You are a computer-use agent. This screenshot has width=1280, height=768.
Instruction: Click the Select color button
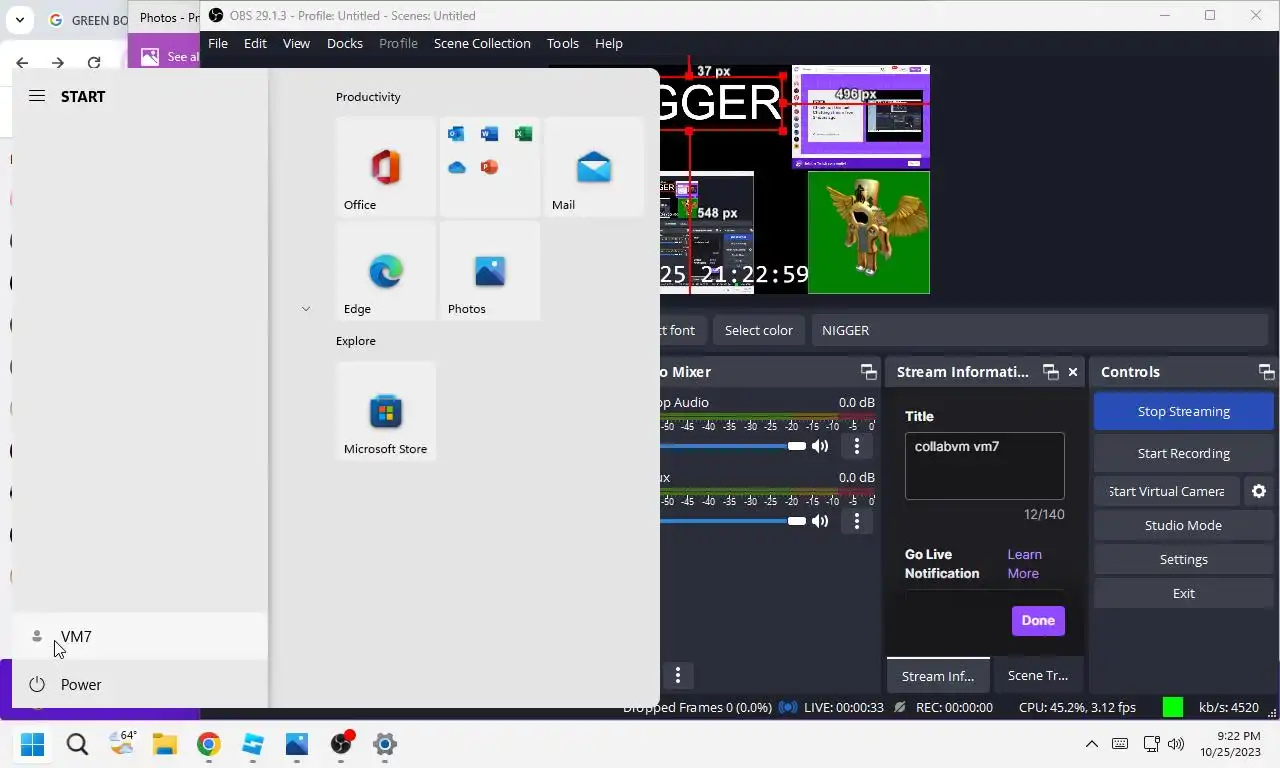click(759, 330)
